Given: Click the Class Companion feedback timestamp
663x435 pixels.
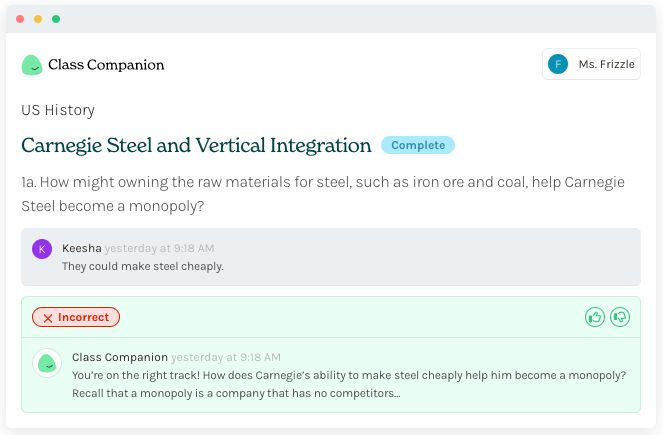Looking at the screenshot, I should click(x=226, y=357).
